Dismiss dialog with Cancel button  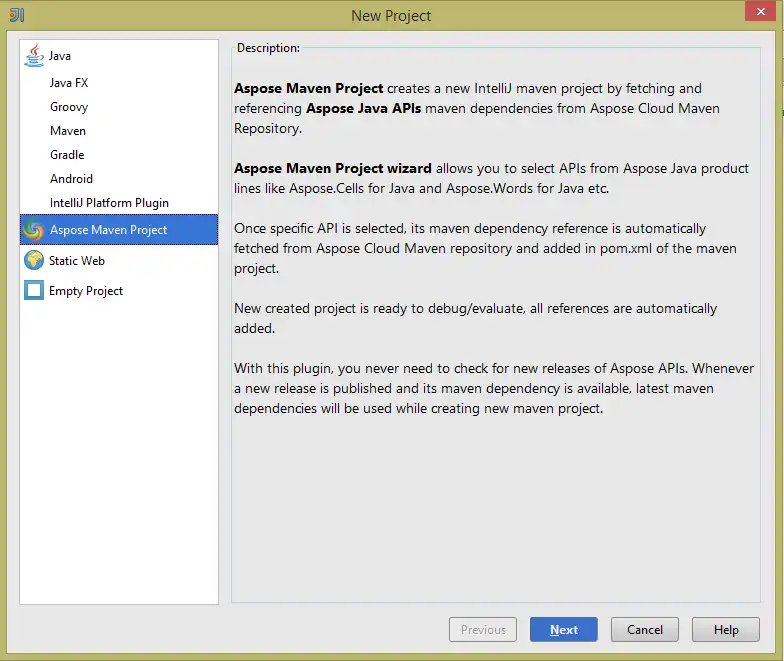[x=644, y=630]
